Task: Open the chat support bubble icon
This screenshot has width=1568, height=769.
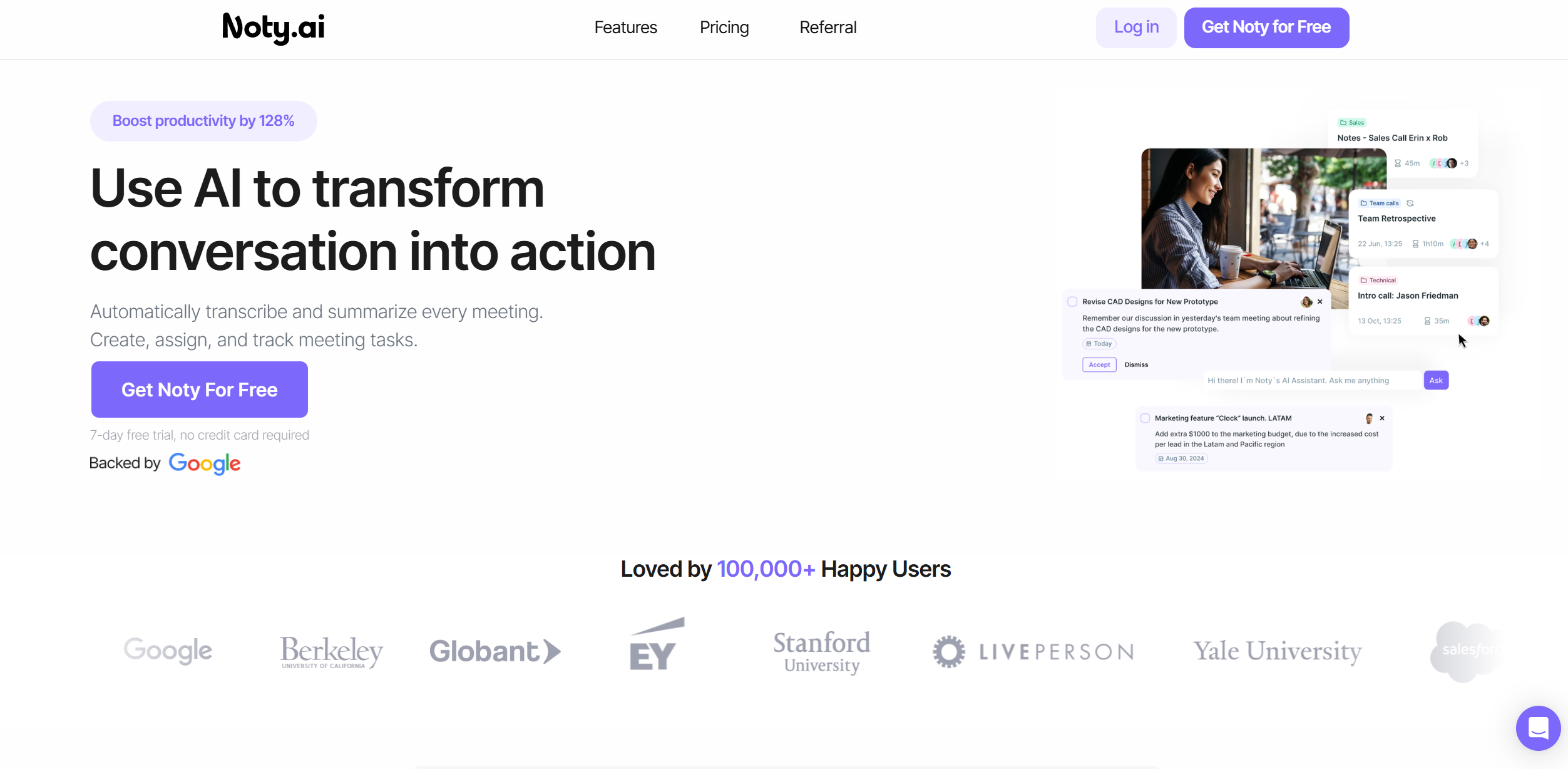Action: (x=1538, y=728)
